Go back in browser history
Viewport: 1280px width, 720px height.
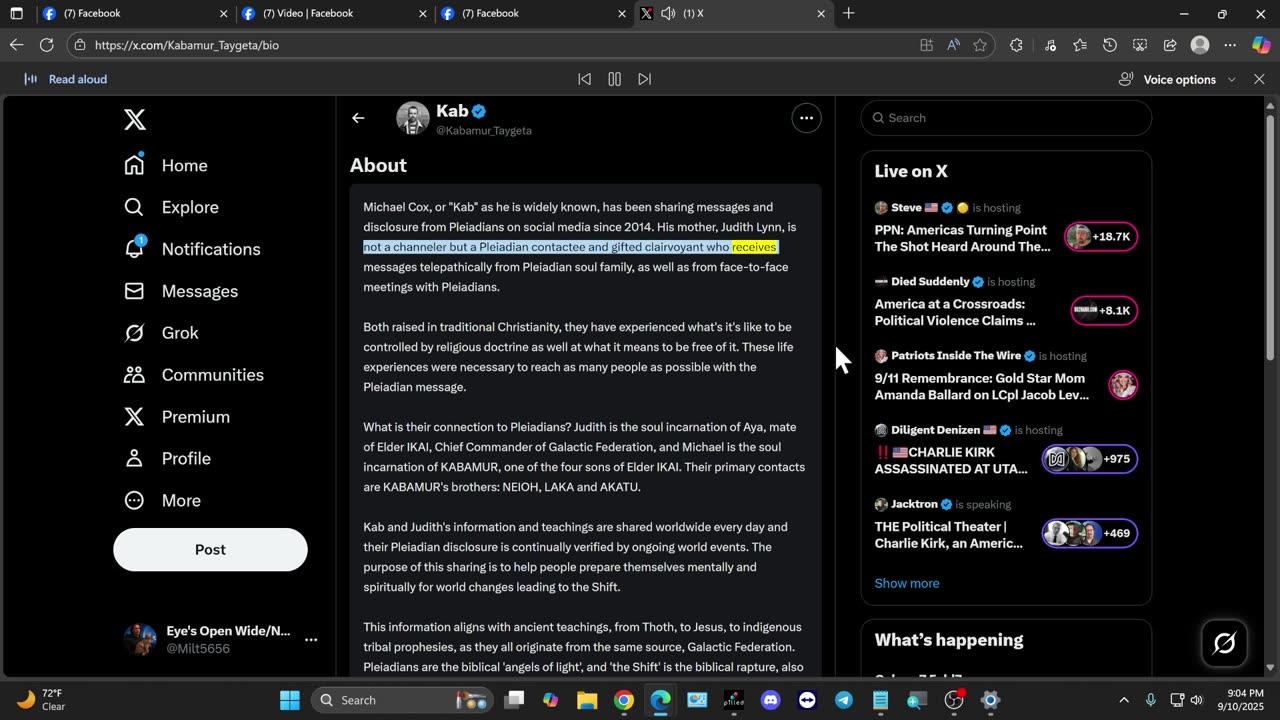click(x=16, y=45)
